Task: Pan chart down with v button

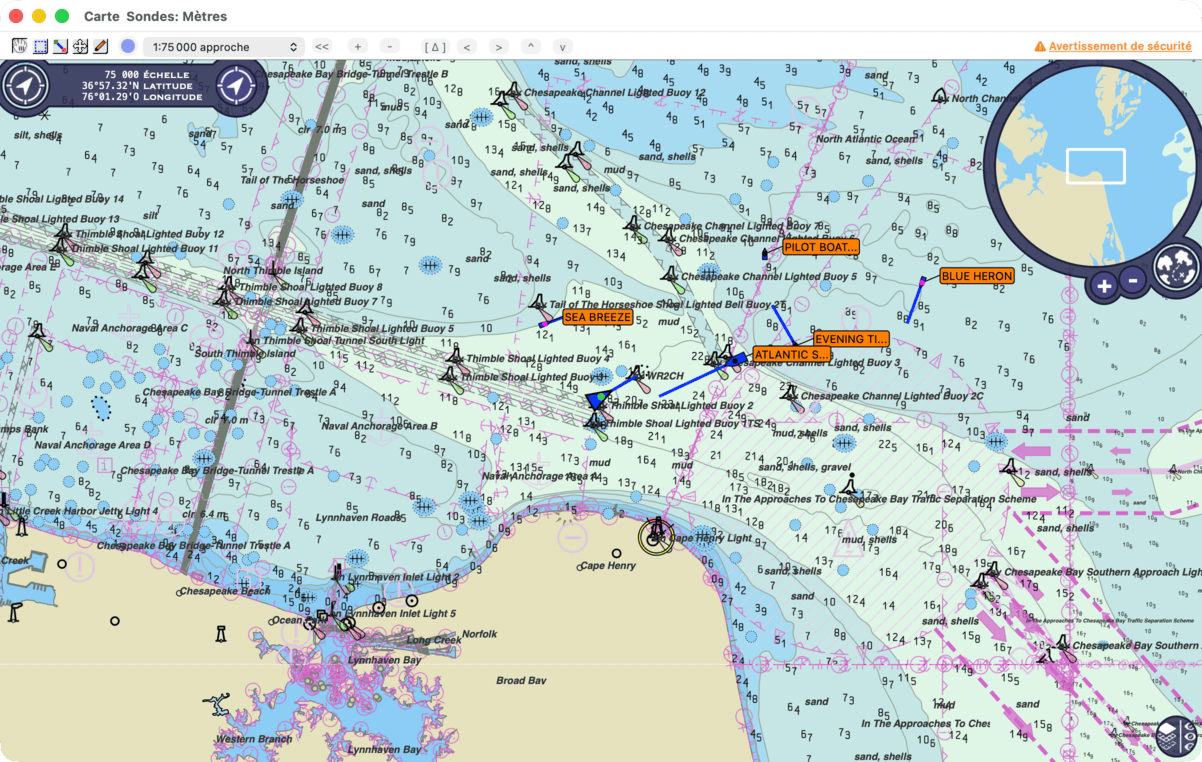Action: click(x=563, y=47)
